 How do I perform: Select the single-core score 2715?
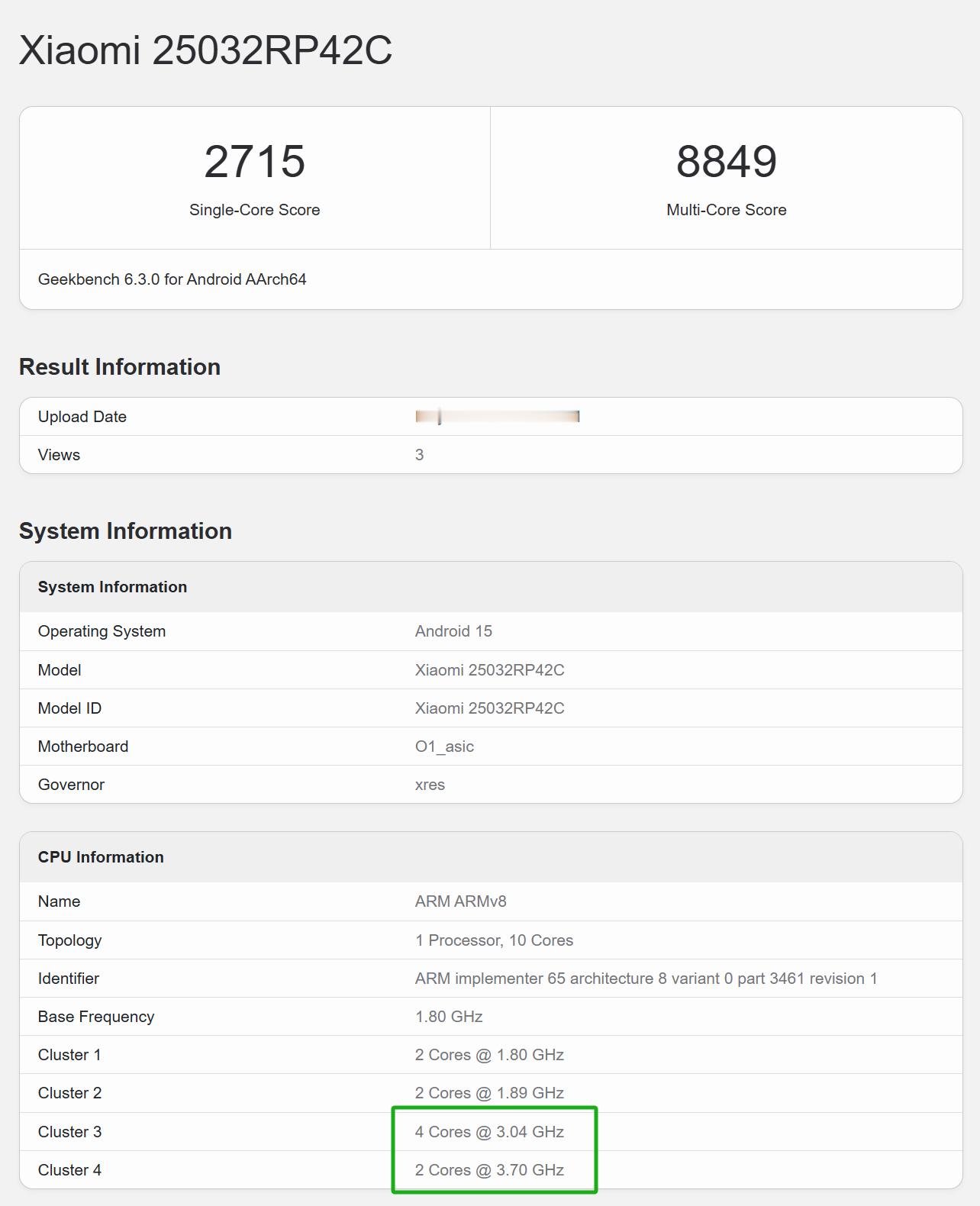click(254, 161)
